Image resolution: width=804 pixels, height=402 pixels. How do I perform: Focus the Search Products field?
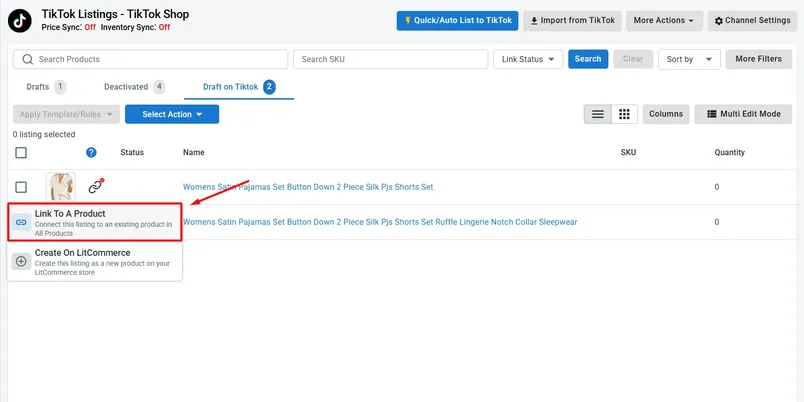tap(150, 59)
